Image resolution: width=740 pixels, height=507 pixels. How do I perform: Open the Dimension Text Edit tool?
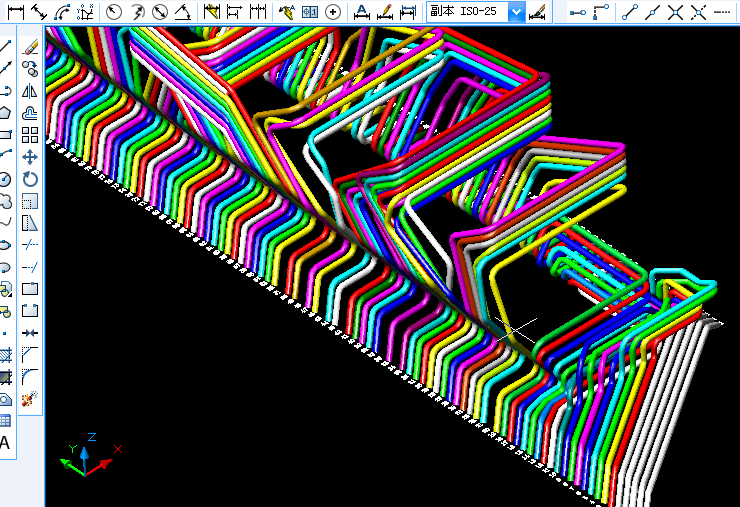pyautogui.click(x=385, y=11)
